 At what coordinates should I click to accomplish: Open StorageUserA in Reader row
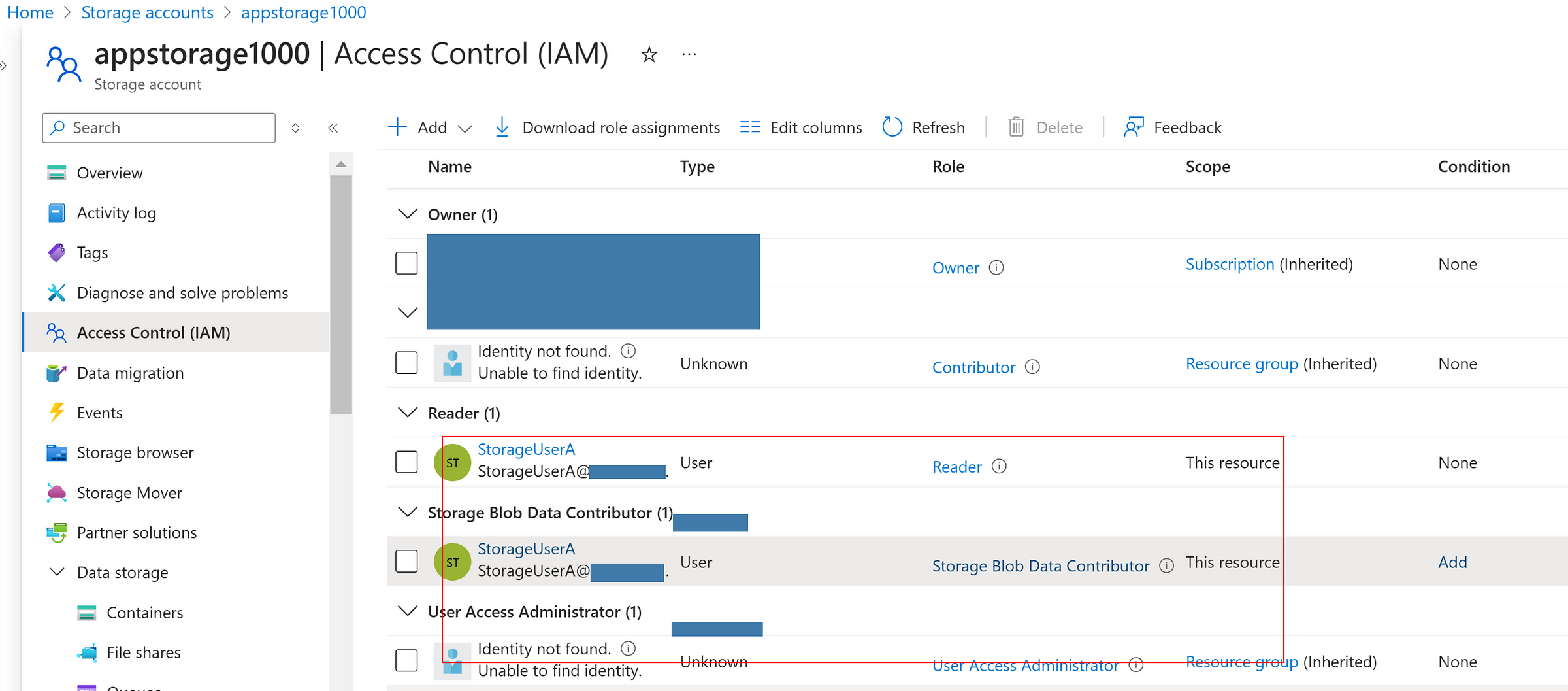(x=526, y=449)
